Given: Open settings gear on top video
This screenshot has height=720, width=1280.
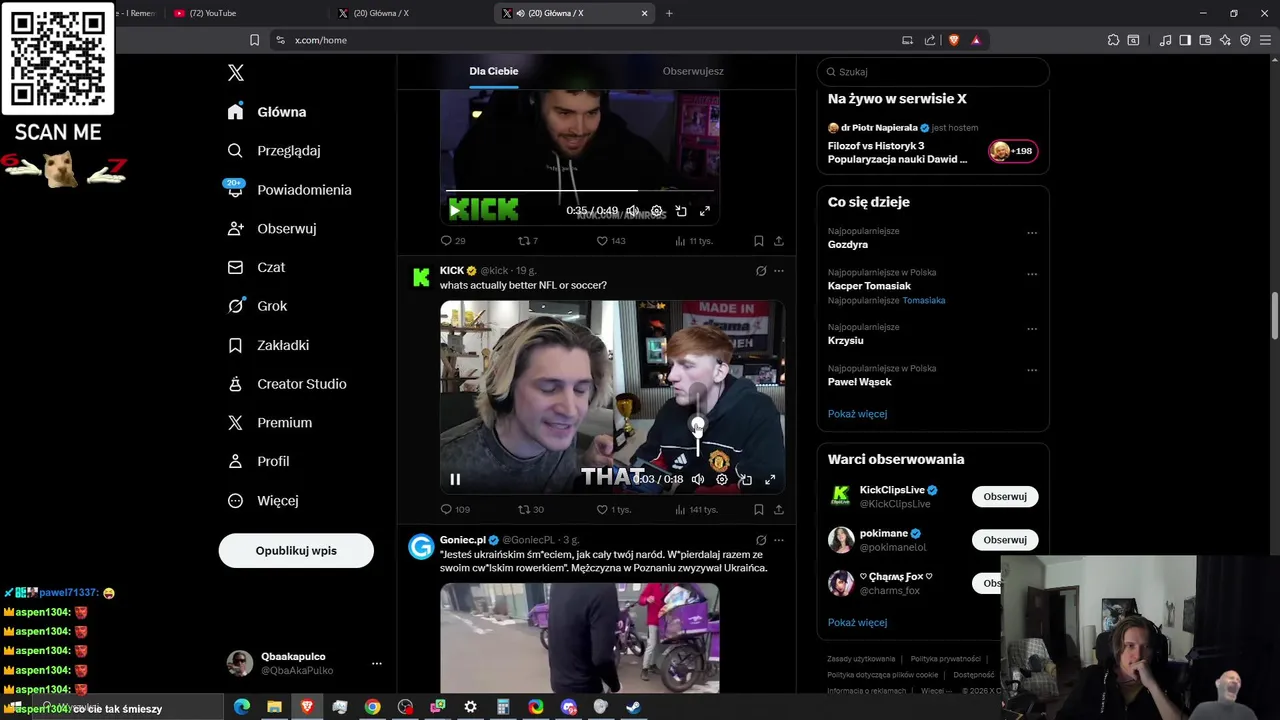Looking at the screenshot, I should tap(657, 211).
